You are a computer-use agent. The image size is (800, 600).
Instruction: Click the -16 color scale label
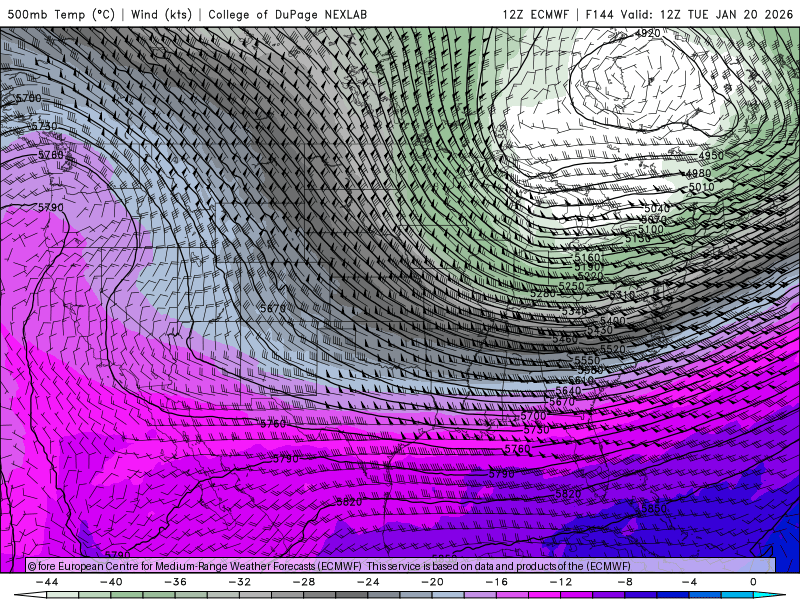496,582
